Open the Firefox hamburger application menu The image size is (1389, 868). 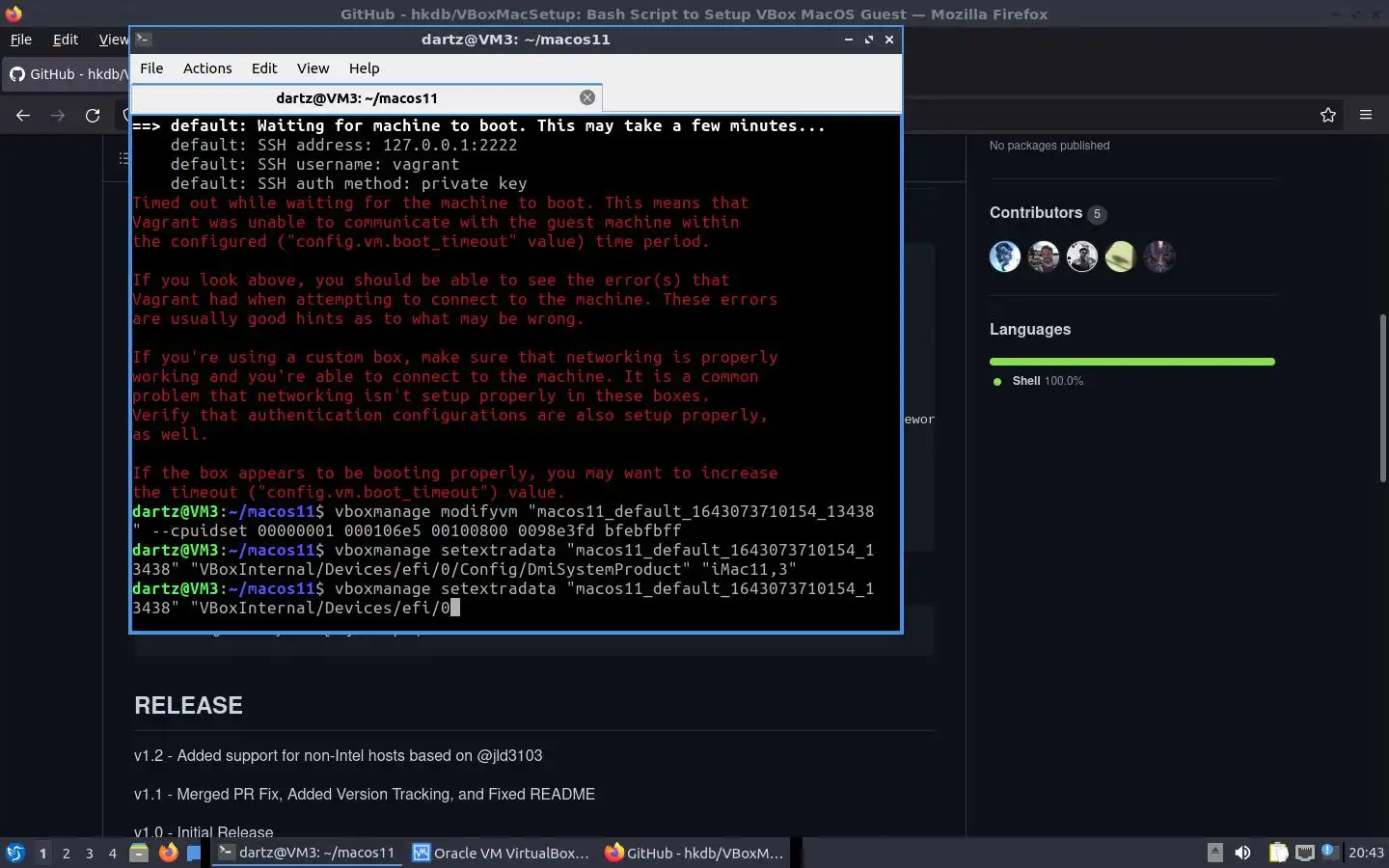click(1366, 115)
